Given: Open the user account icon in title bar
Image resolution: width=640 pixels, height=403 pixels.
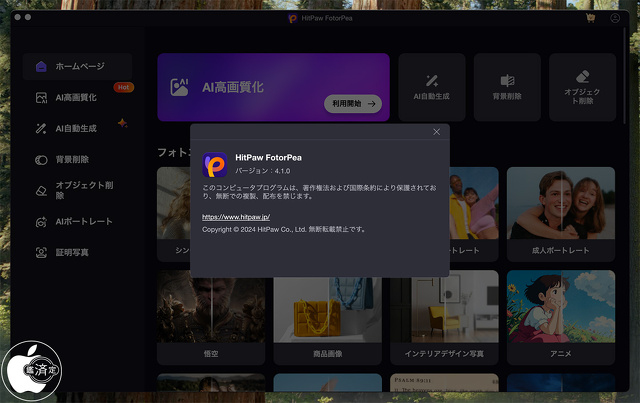Looking at the screenshot, I should (615, 18).
